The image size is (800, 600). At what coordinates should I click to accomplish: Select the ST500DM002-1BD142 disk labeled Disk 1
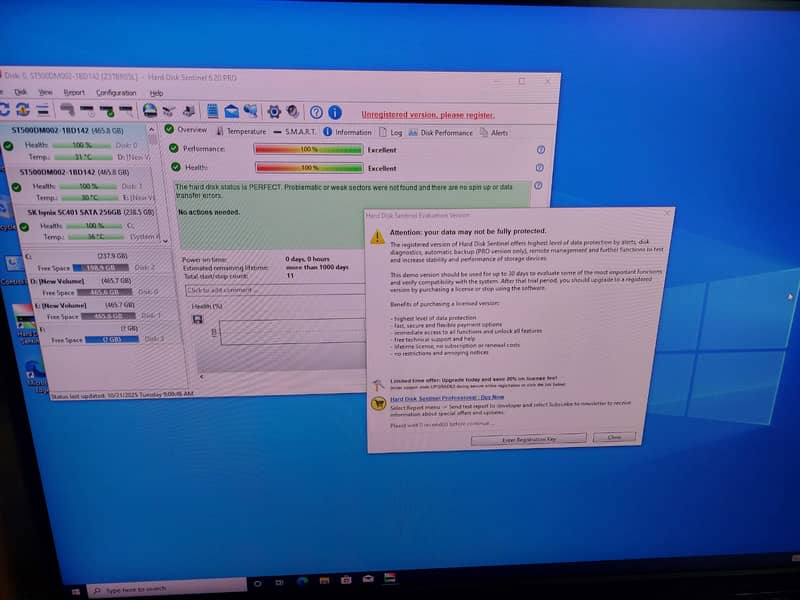(82, 185)
